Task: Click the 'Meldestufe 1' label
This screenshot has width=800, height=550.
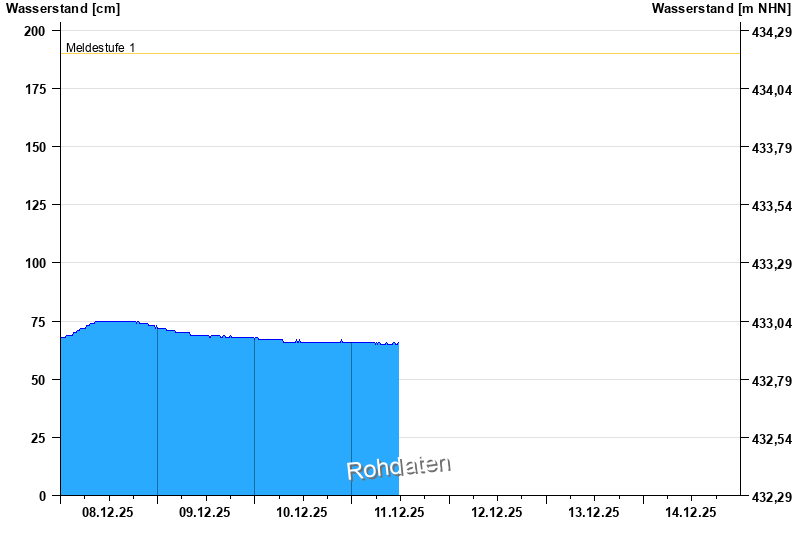Action: pos(101,47)
